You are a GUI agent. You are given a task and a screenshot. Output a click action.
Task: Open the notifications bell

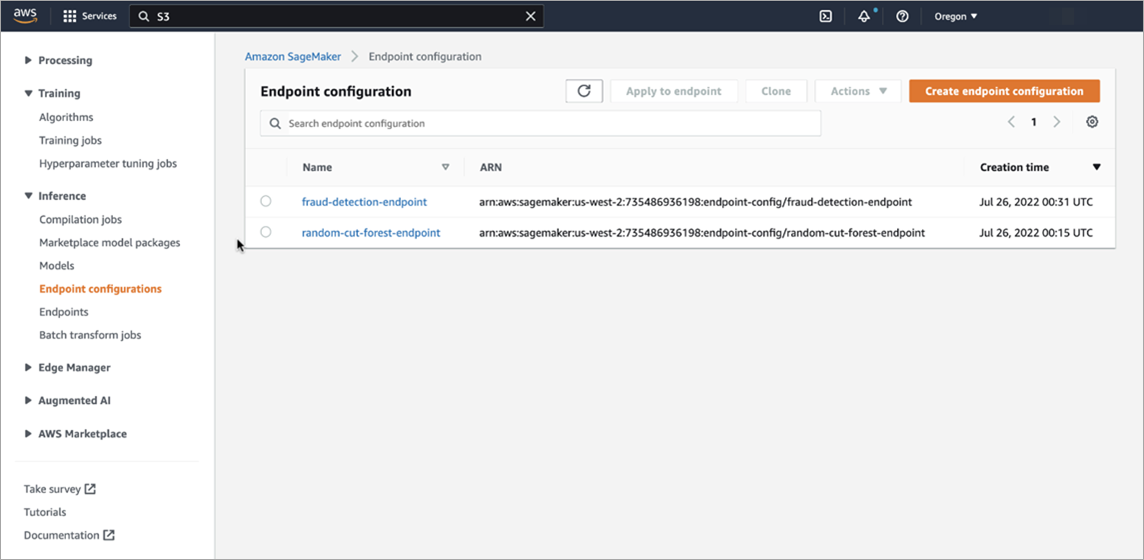click(x=865, y=16)
